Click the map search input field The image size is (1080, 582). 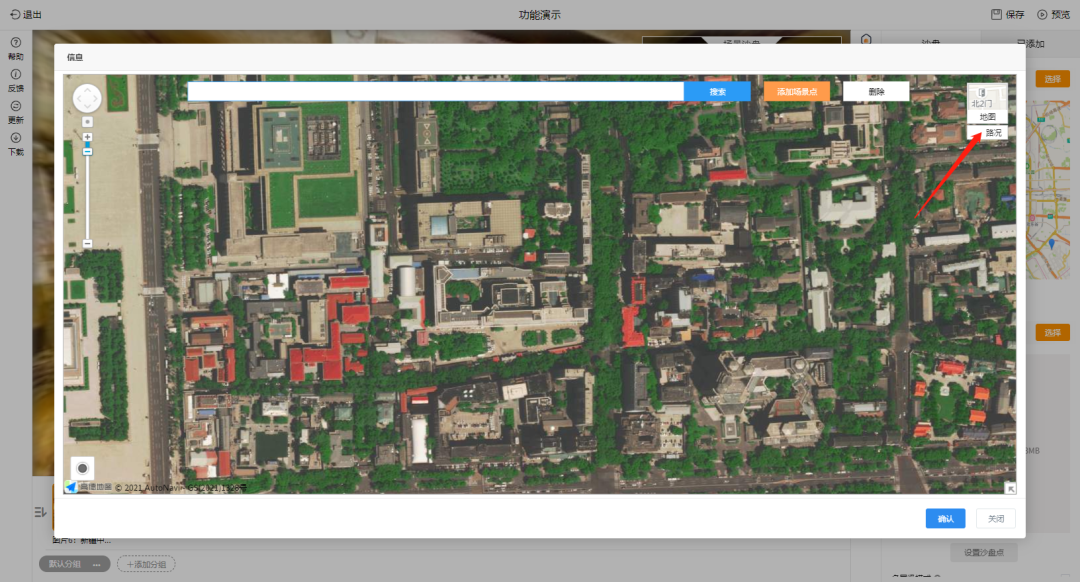pyautogui.click(x=435, y=92)
